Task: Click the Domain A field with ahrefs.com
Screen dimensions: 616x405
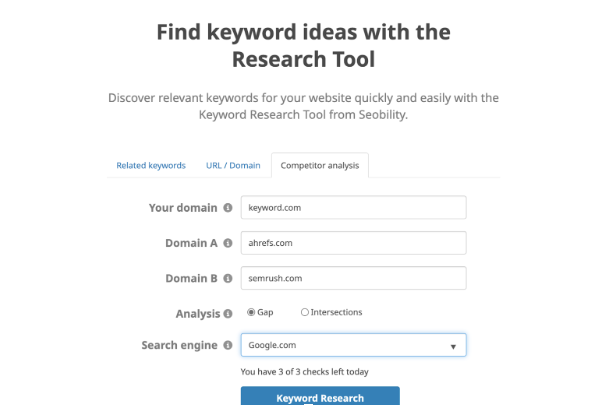Action: (x=353, y=243)
